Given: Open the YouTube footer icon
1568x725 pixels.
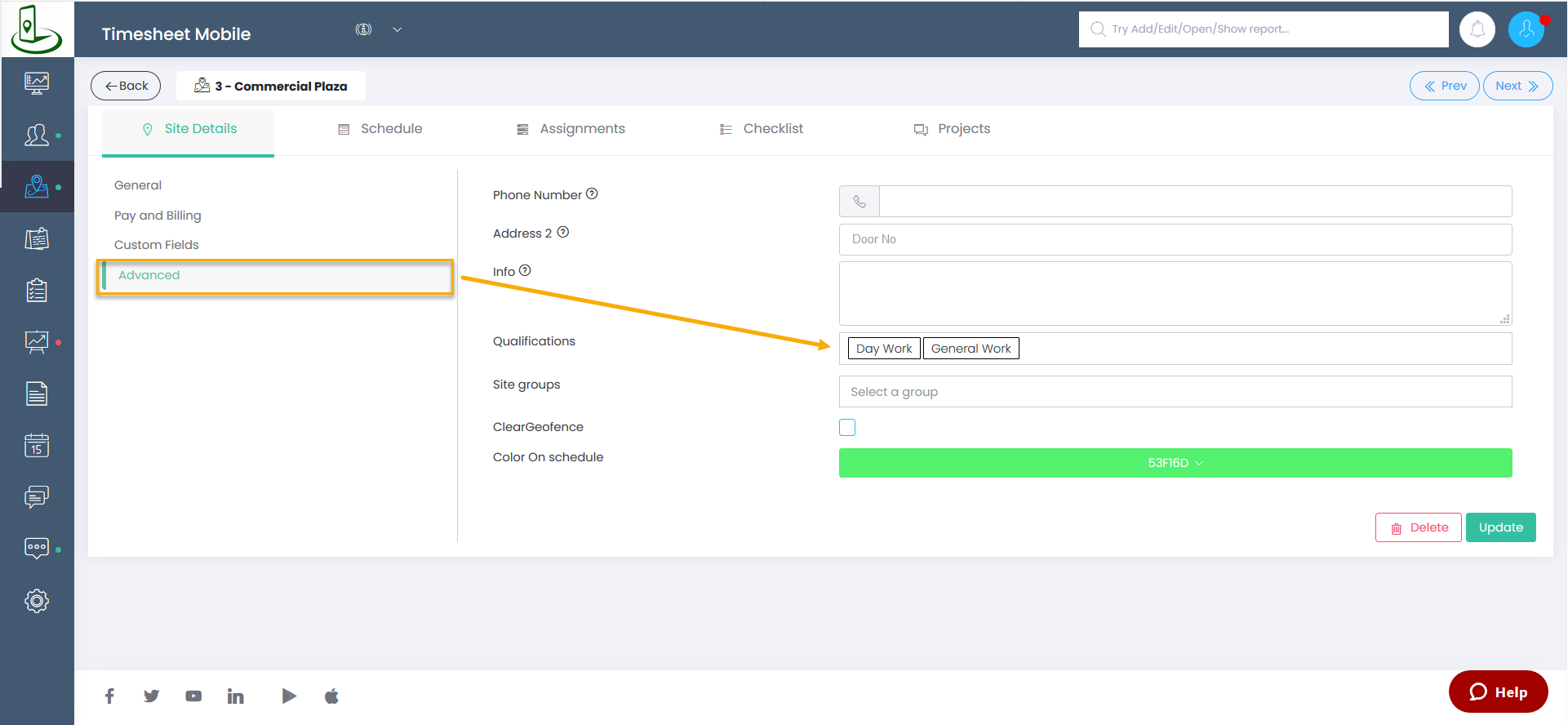Looking at the screenshot, I should tap(193, 696).
